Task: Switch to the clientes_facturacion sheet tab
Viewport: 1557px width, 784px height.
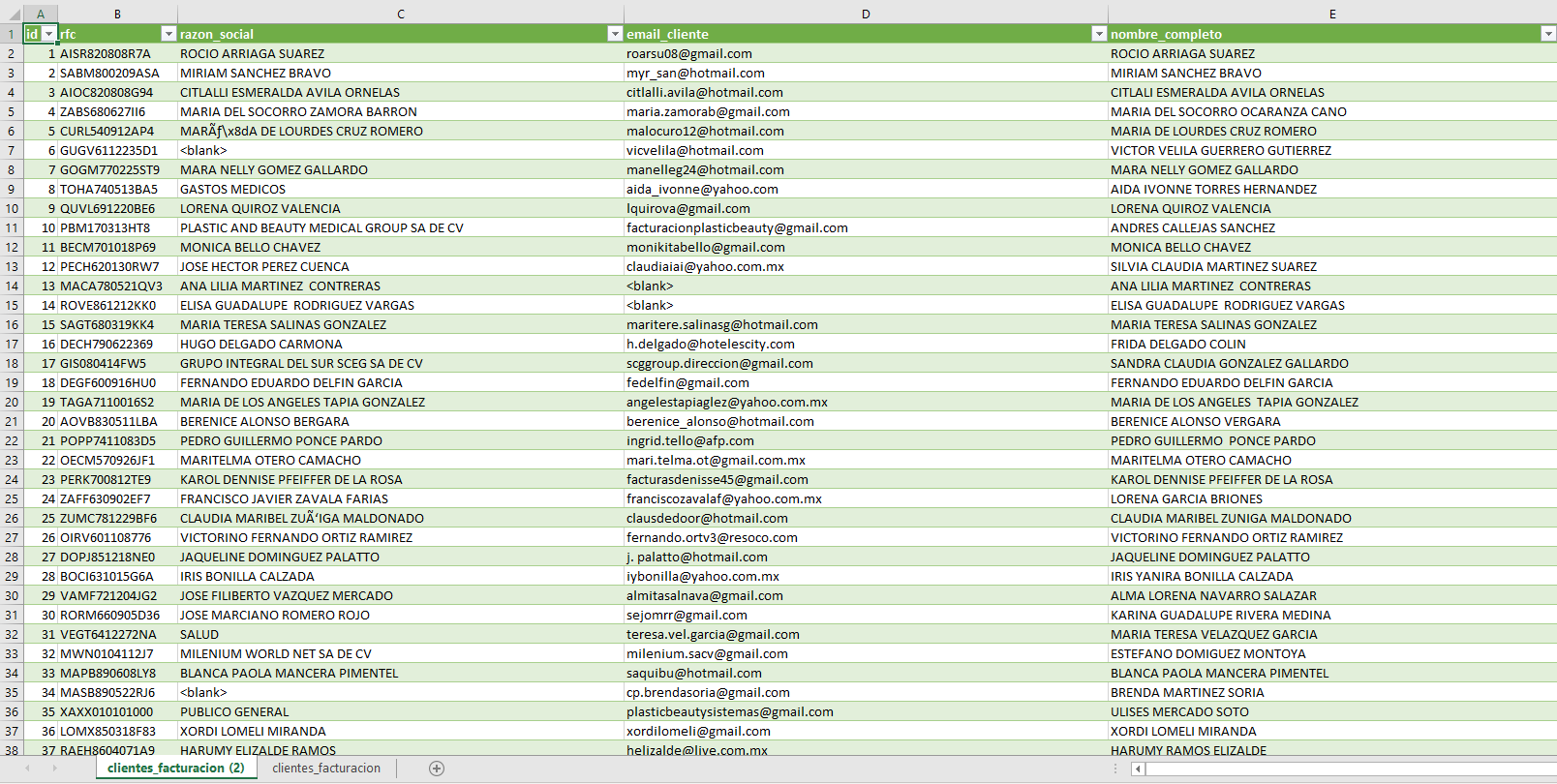Action: (x=326, y=769)
